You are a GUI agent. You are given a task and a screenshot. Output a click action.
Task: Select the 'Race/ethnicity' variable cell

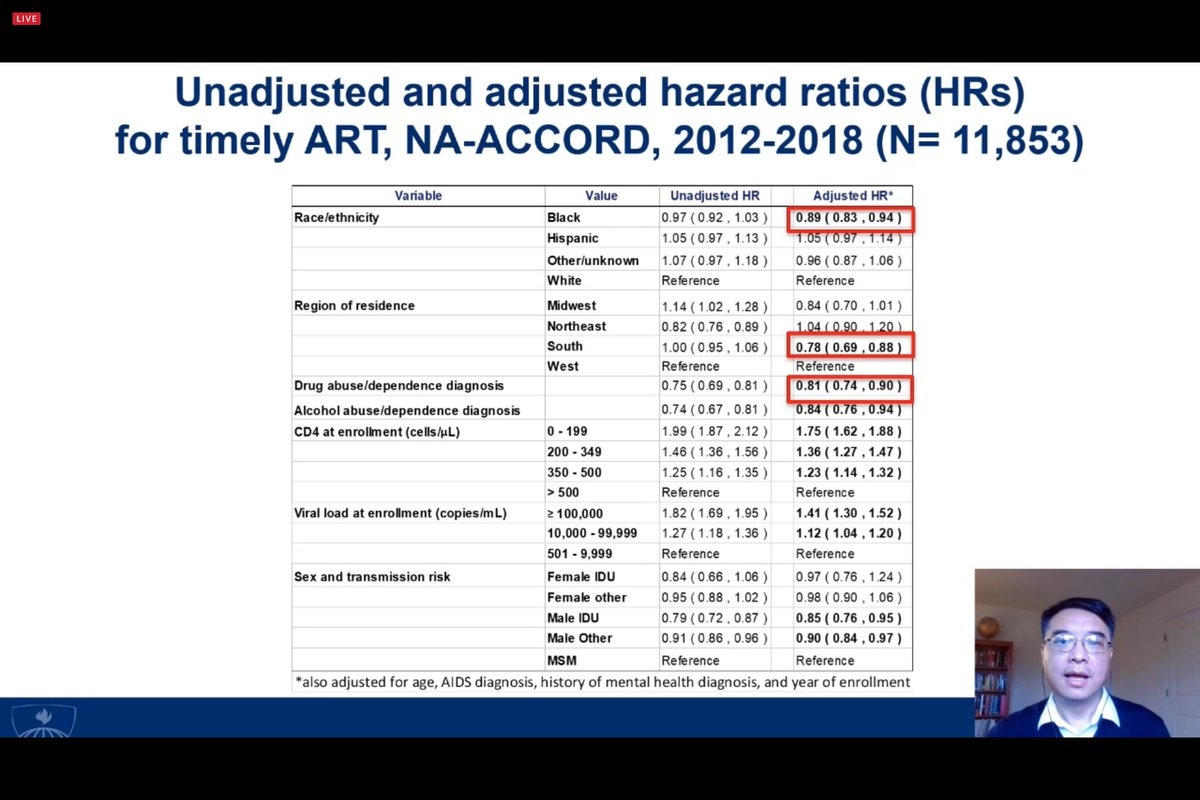point(337,217)
